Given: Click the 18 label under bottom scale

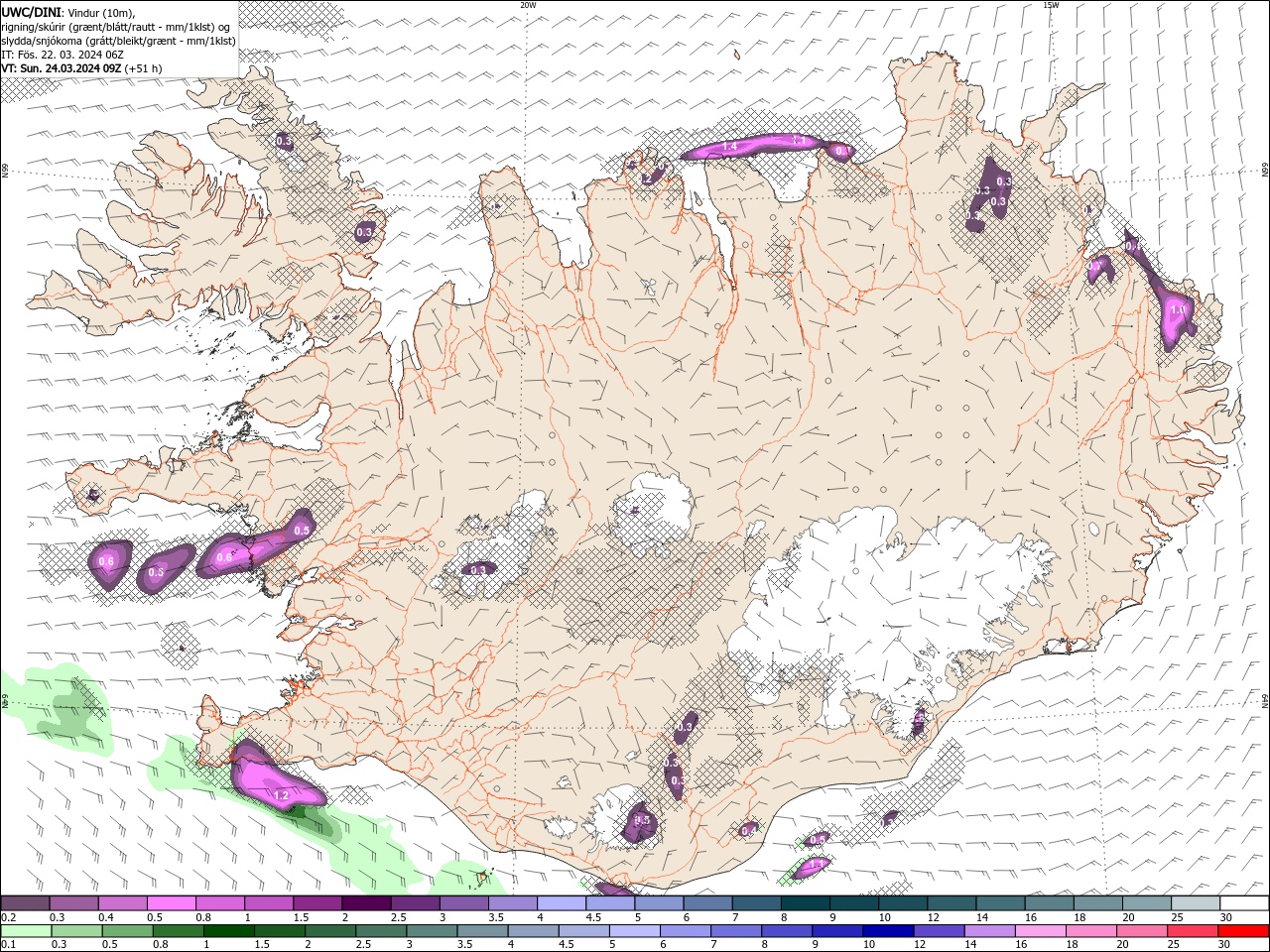Looking at the screenshot, I should click(x=1072, y=945).
